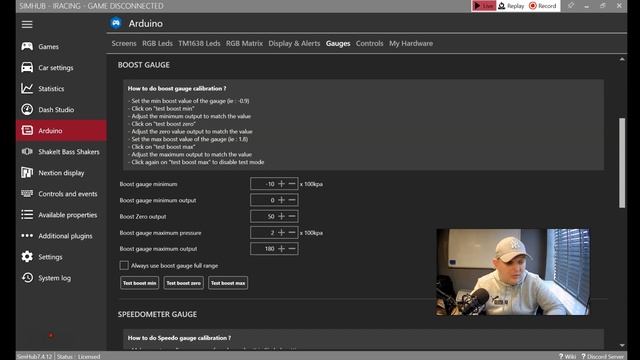The height and width of the screenshot is (360, 640).
Task: Decrease Boost gauge minimum with minus
Action: tap(292, 184)
